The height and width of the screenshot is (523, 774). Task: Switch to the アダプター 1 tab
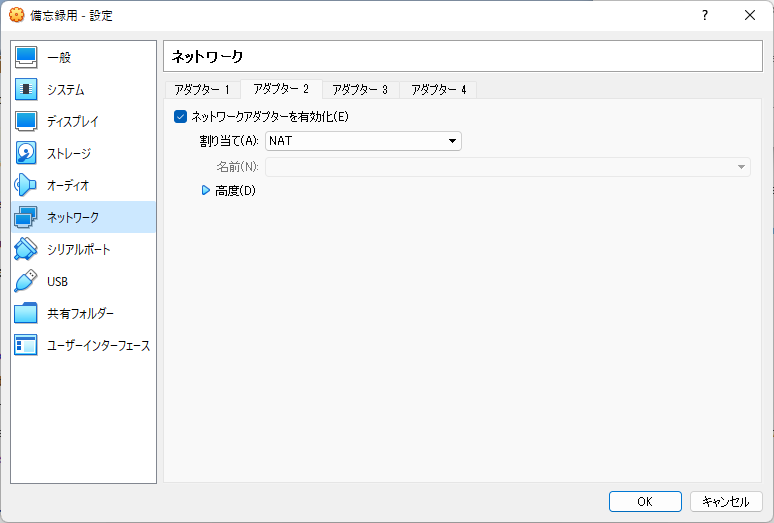pos(202,90)
